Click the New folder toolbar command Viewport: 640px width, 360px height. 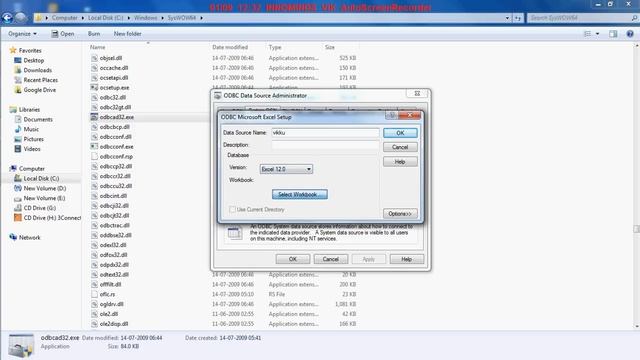(x=127, y=34)
